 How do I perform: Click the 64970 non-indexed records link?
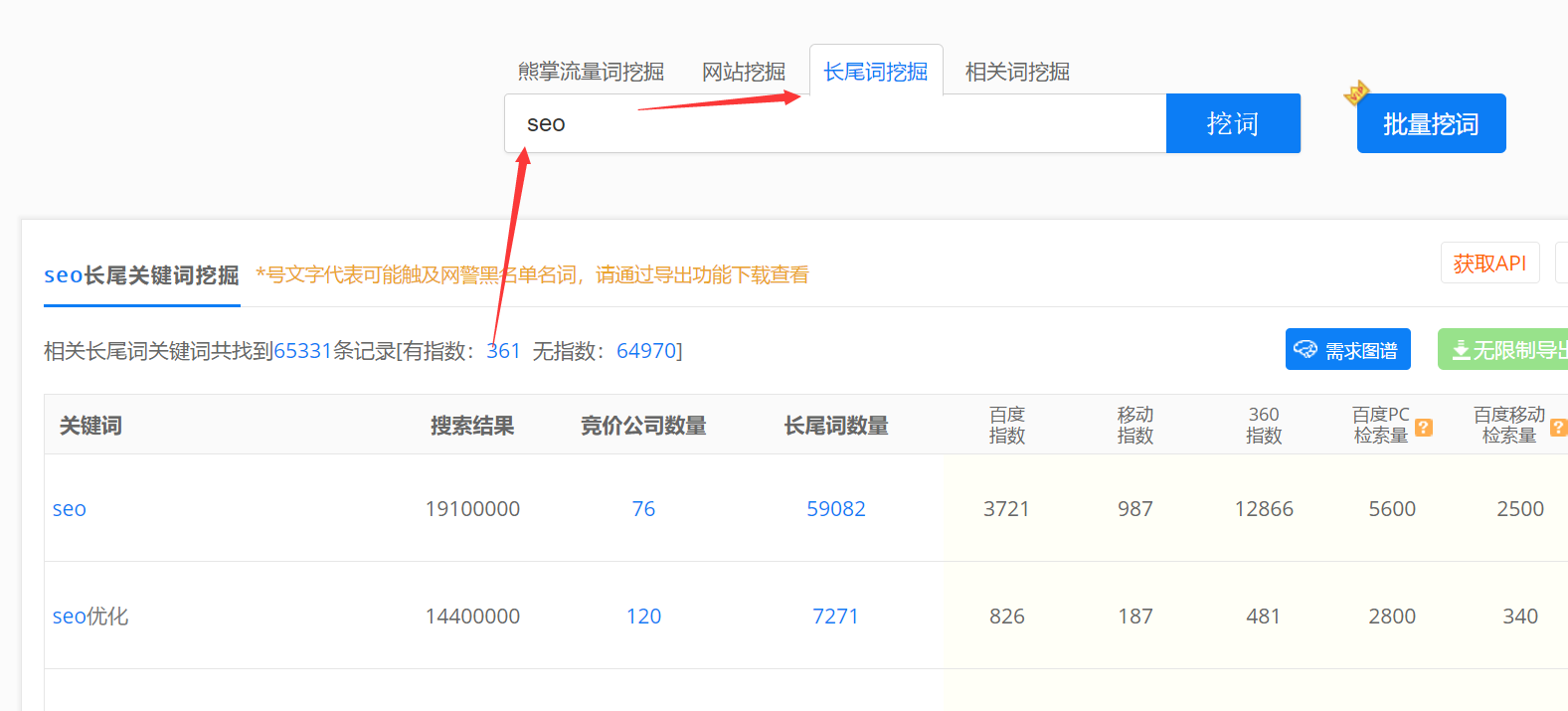[646, 351]
